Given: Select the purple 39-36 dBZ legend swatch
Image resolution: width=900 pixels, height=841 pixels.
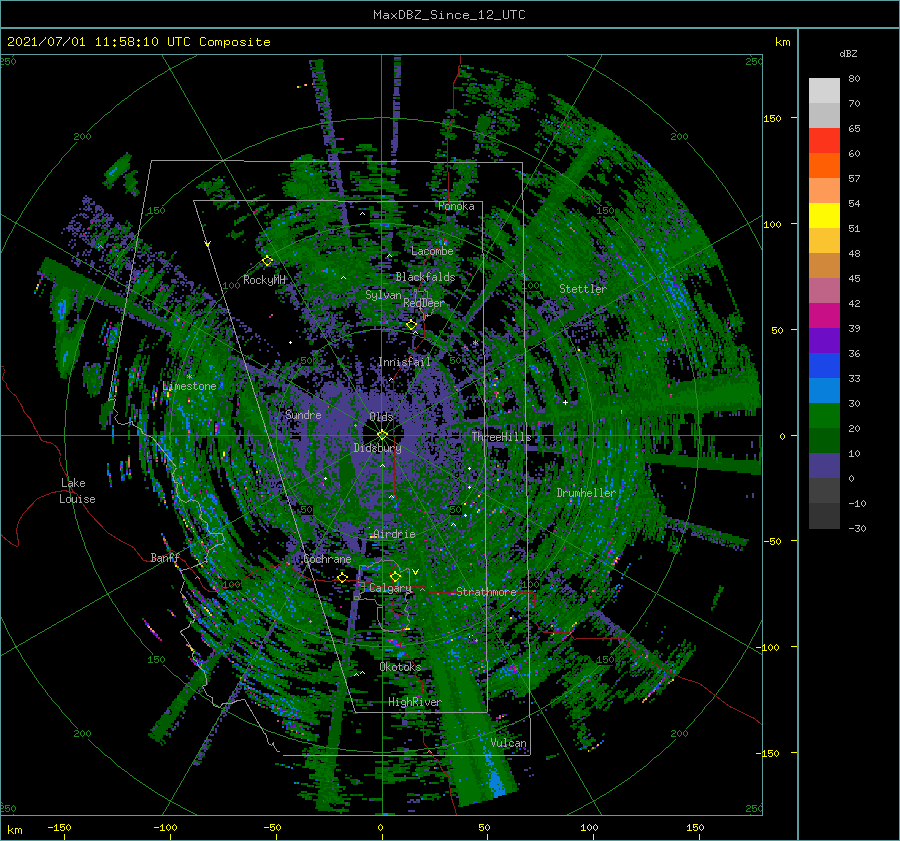Looking at the screenshot, I should pyautogui.click(x=824, y=341).
